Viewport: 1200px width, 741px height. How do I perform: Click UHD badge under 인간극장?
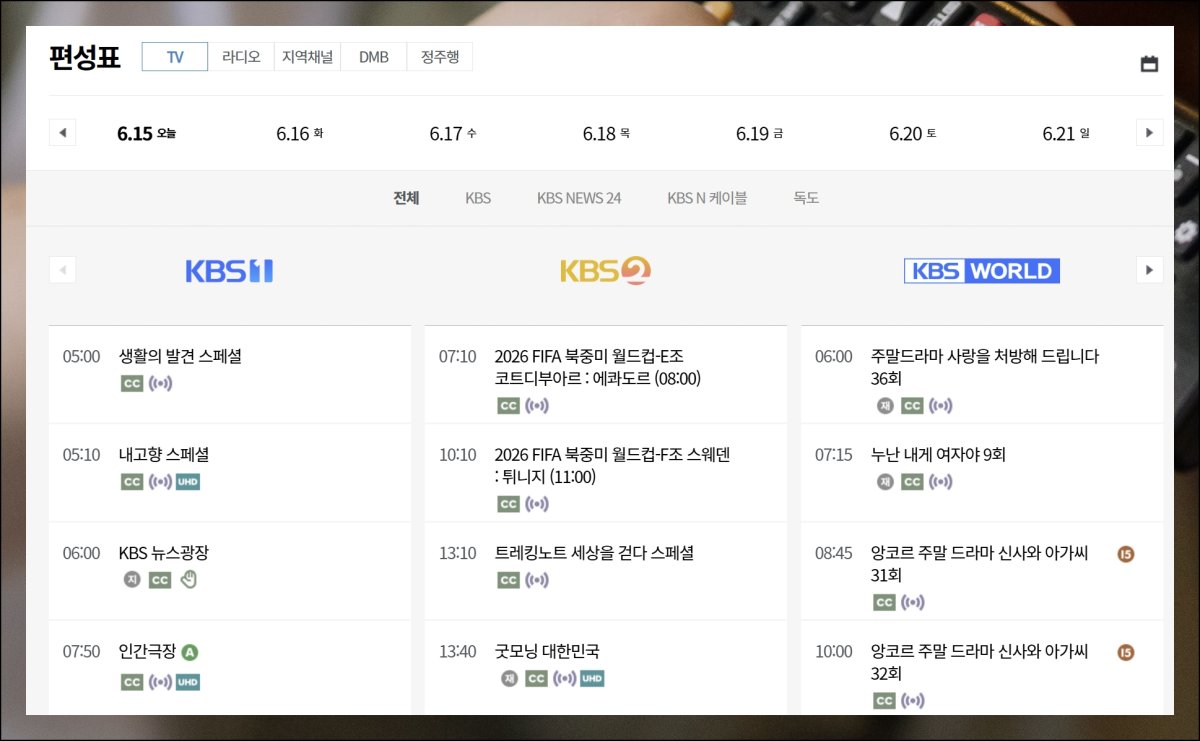(188, 682)
